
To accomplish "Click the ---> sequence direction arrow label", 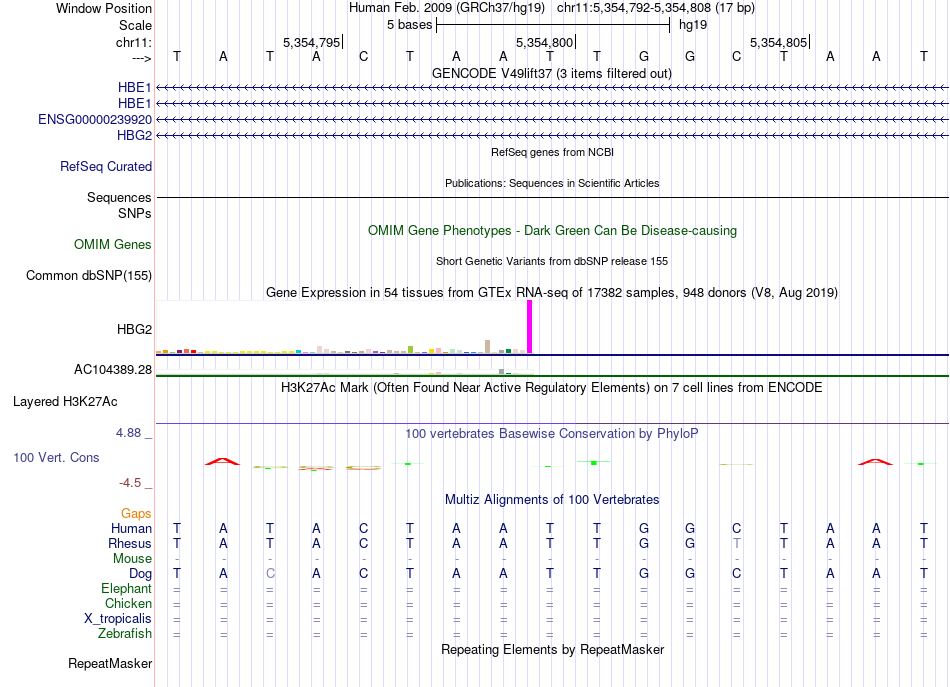I will [142, 58].
